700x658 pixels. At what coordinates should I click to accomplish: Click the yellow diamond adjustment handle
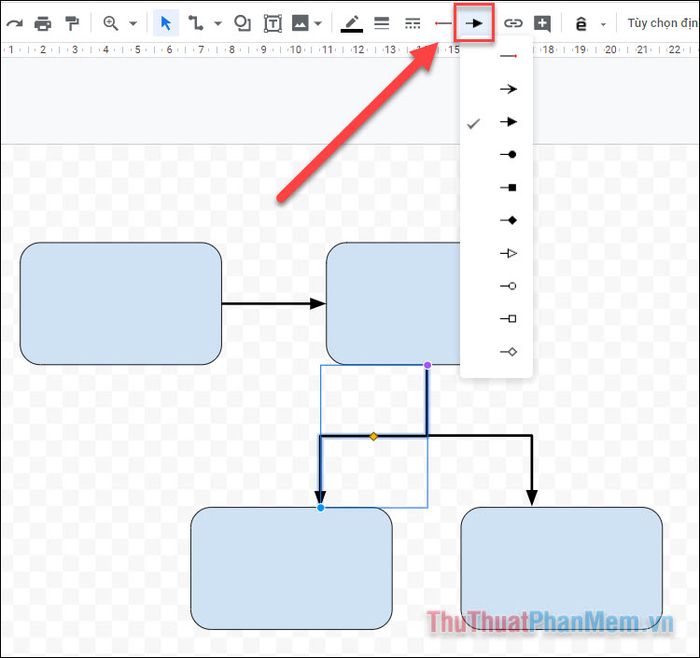pos(374,437)
